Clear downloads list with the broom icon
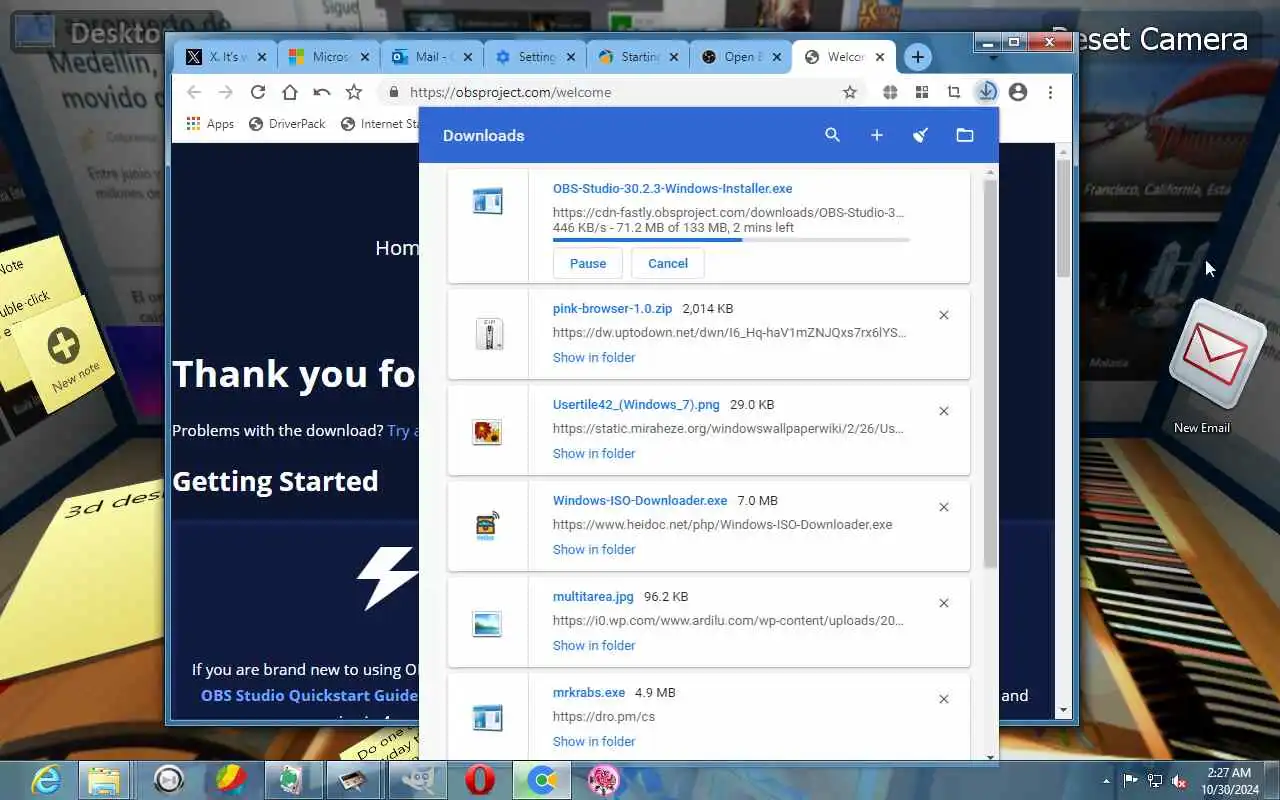 click(x=921, y=135)
